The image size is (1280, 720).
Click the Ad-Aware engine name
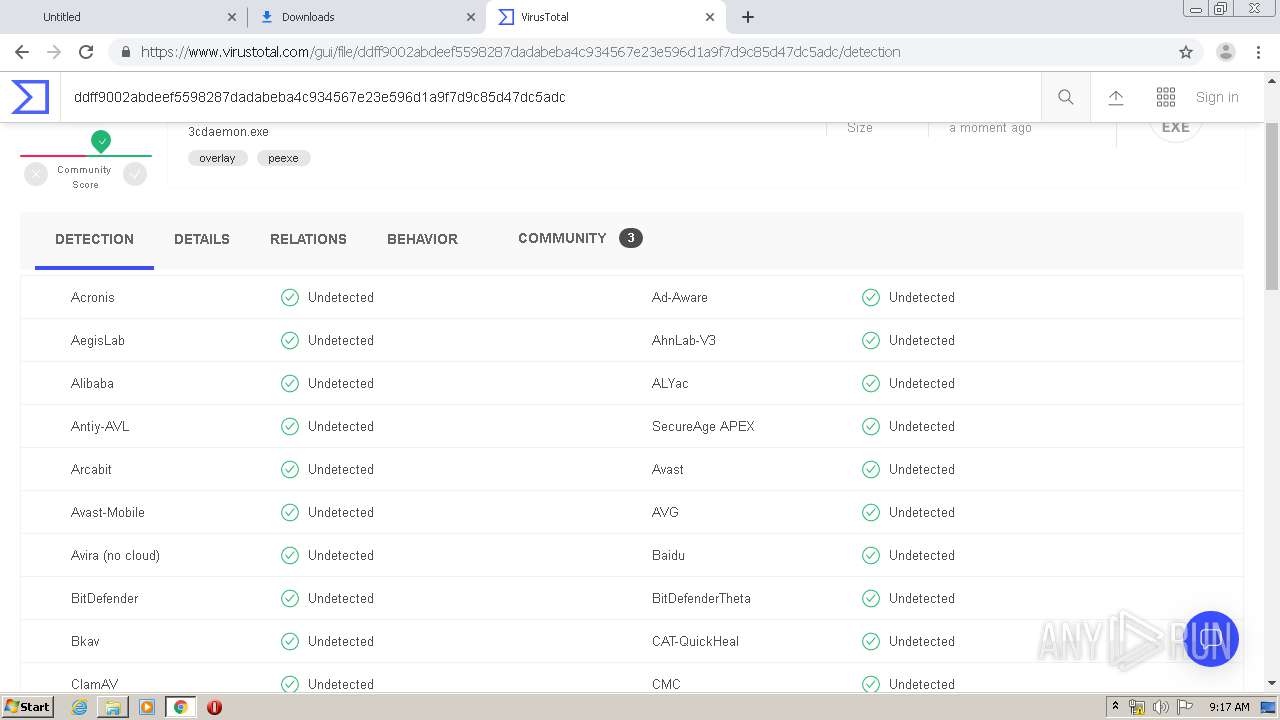[x=680, y=297]
